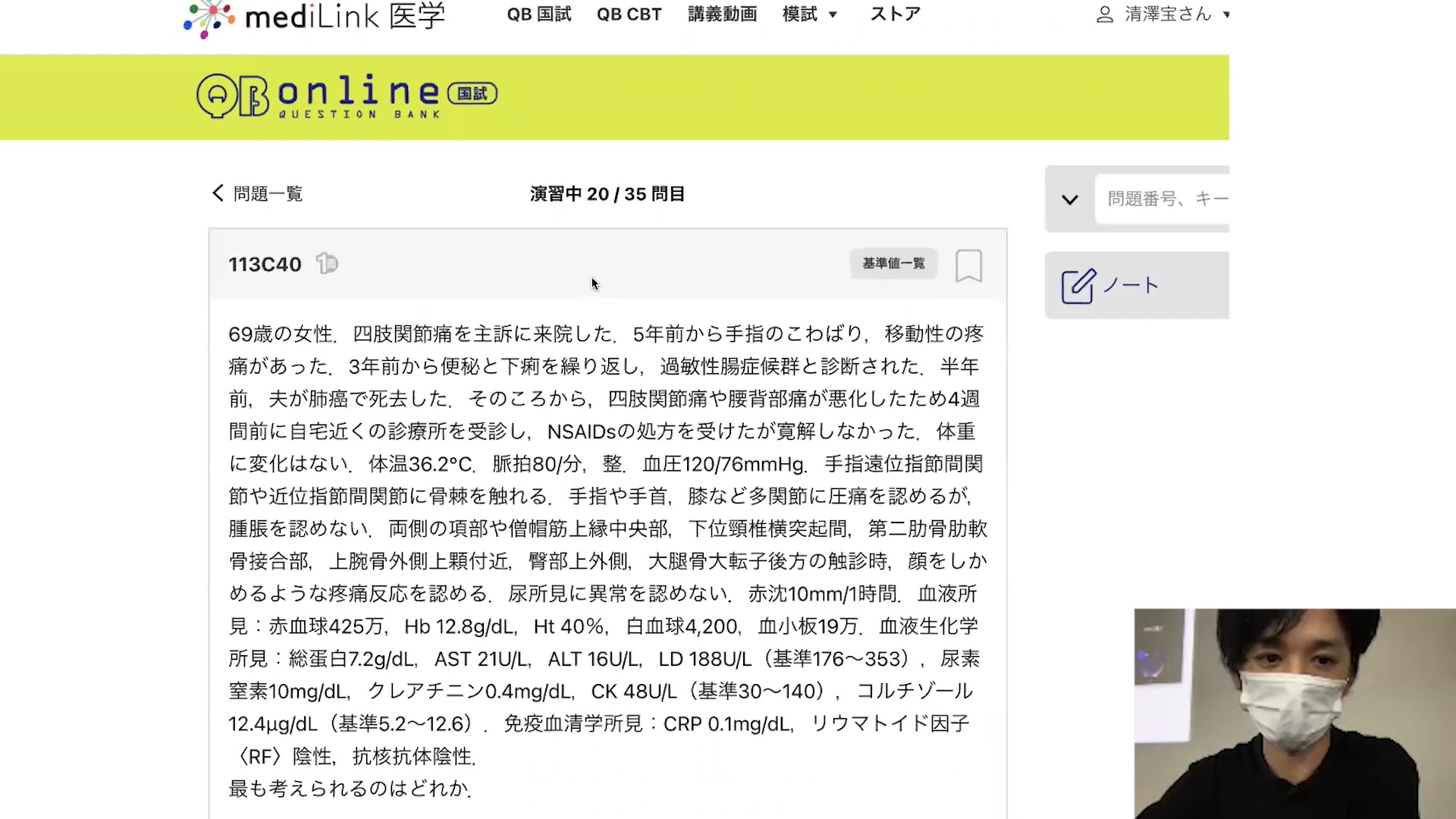The height and width of the screenshot is (819, 1456).
Task: Click the QB online lightbulb logo
Action: point(217,96)
